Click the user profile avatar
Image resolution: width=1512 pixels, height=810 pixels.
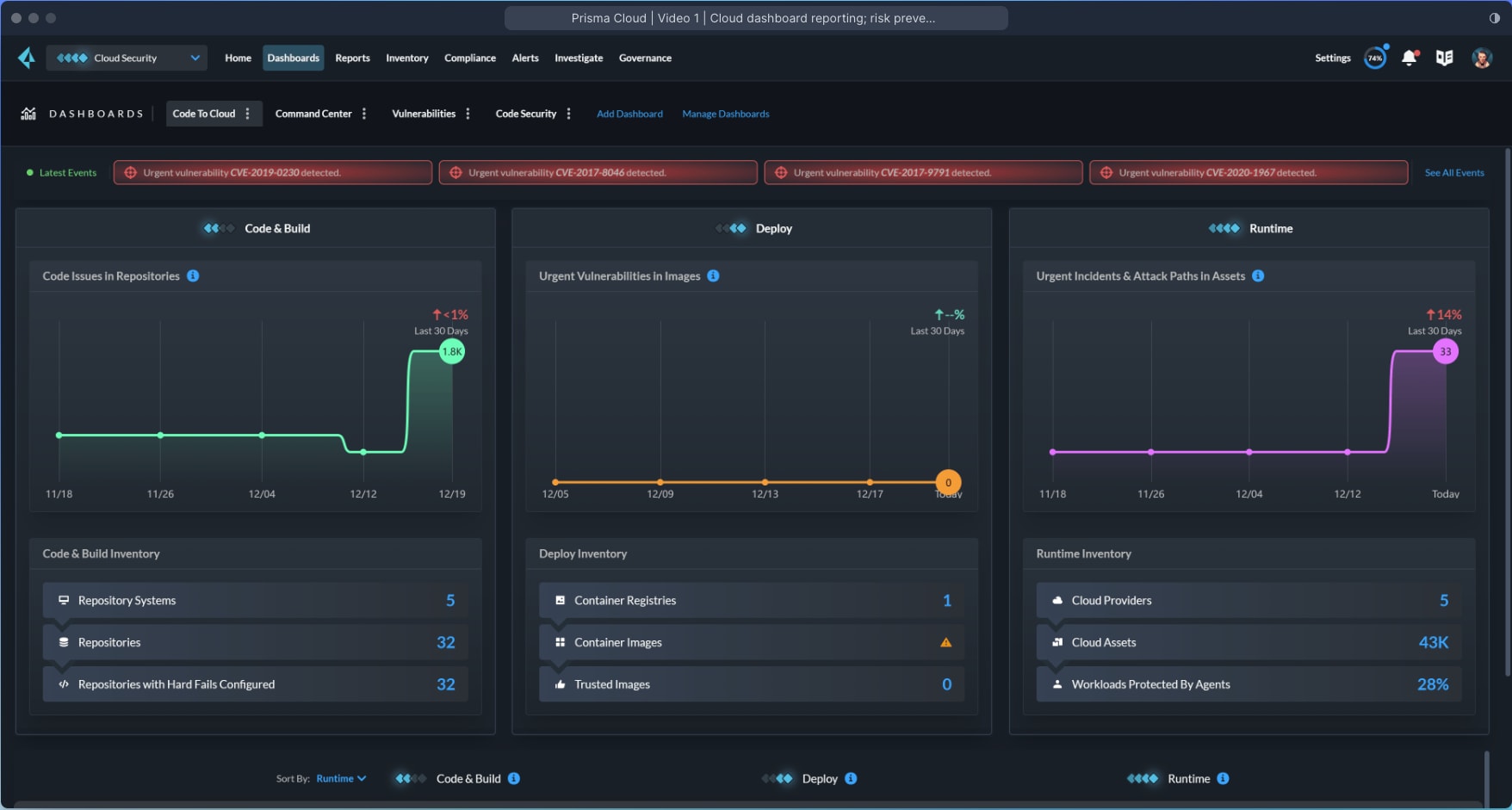point(1483,58)
